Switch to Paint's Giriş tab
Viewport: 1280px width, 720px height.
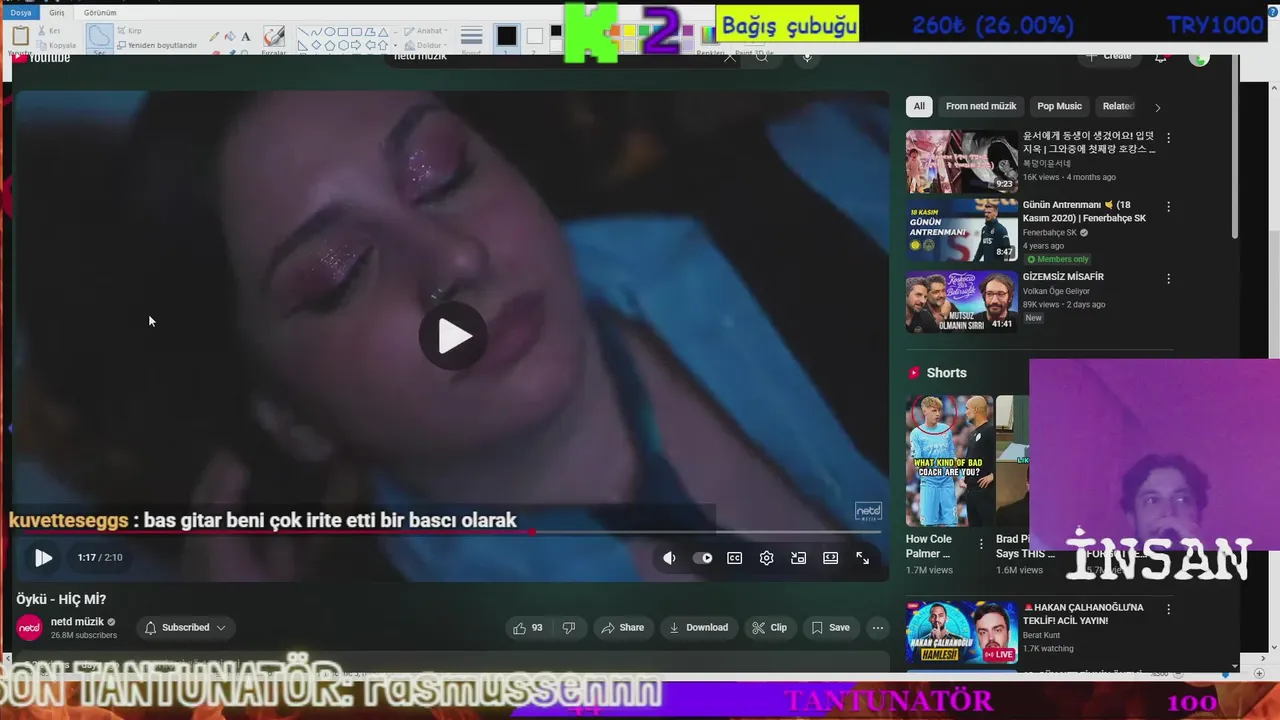tap(57, 13)
